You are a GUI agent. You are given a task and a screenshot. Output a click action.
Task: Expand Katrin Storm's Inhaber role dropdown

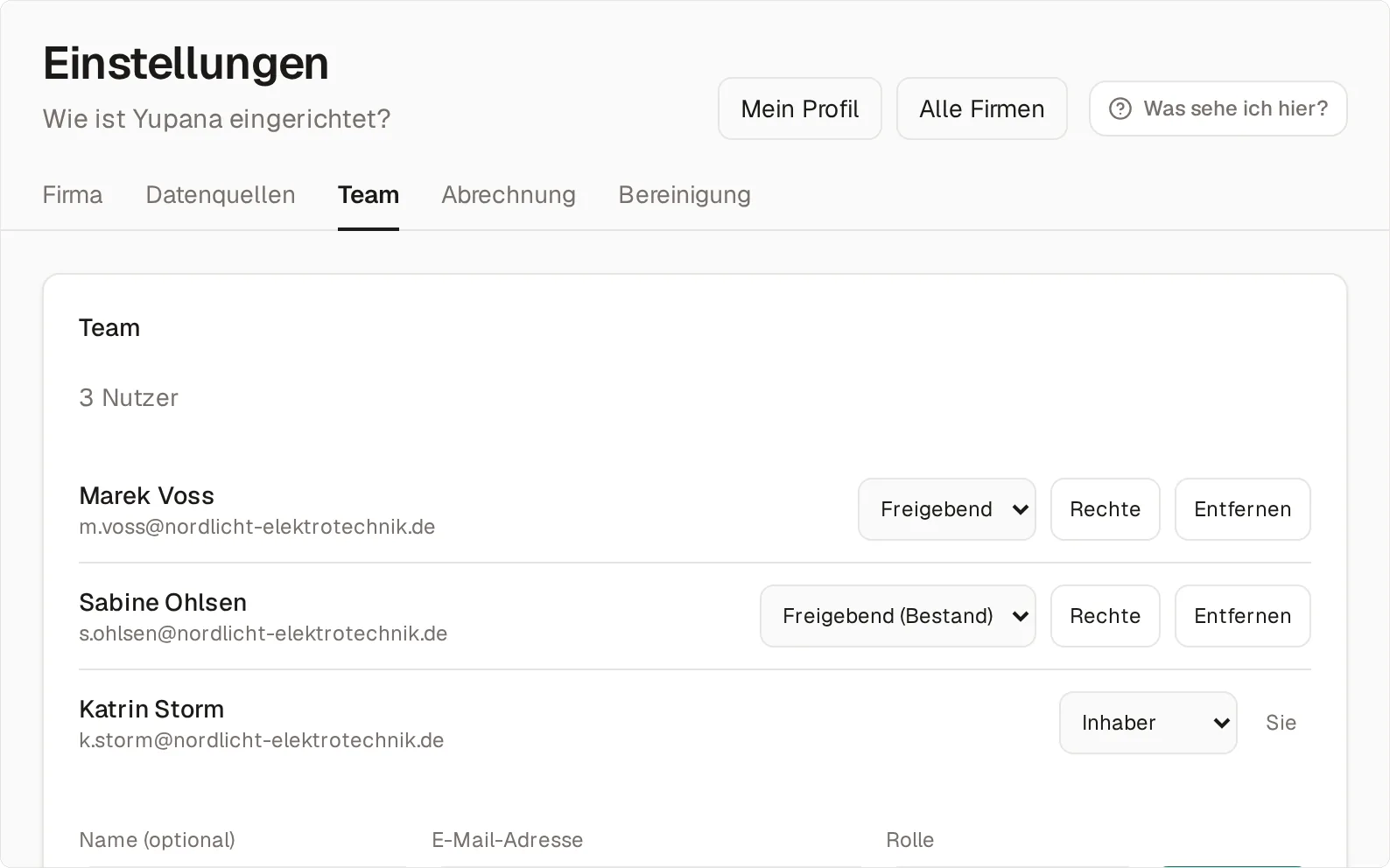1148,723
